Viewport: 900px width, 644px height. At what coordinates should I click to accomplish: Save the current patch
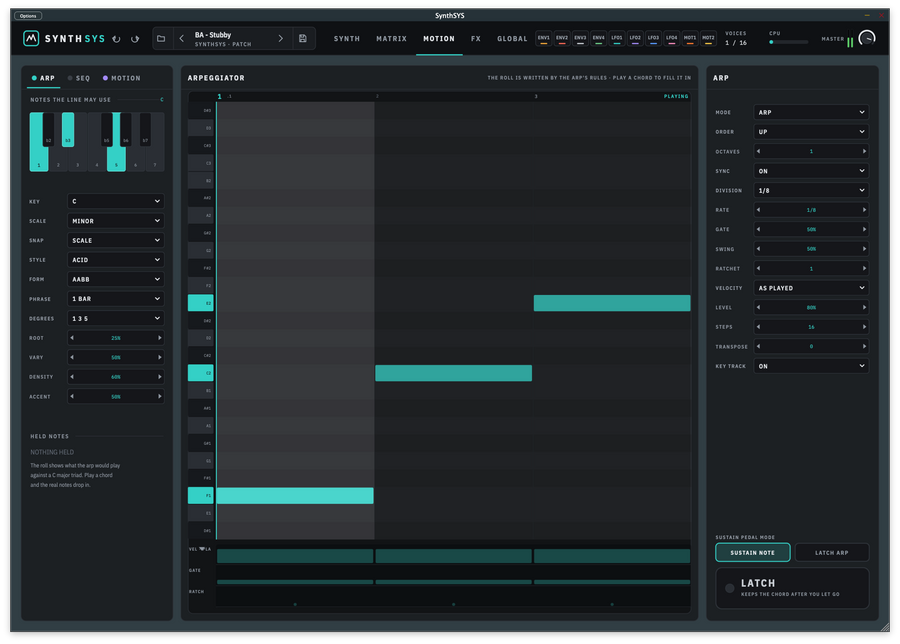click(303, 38)
